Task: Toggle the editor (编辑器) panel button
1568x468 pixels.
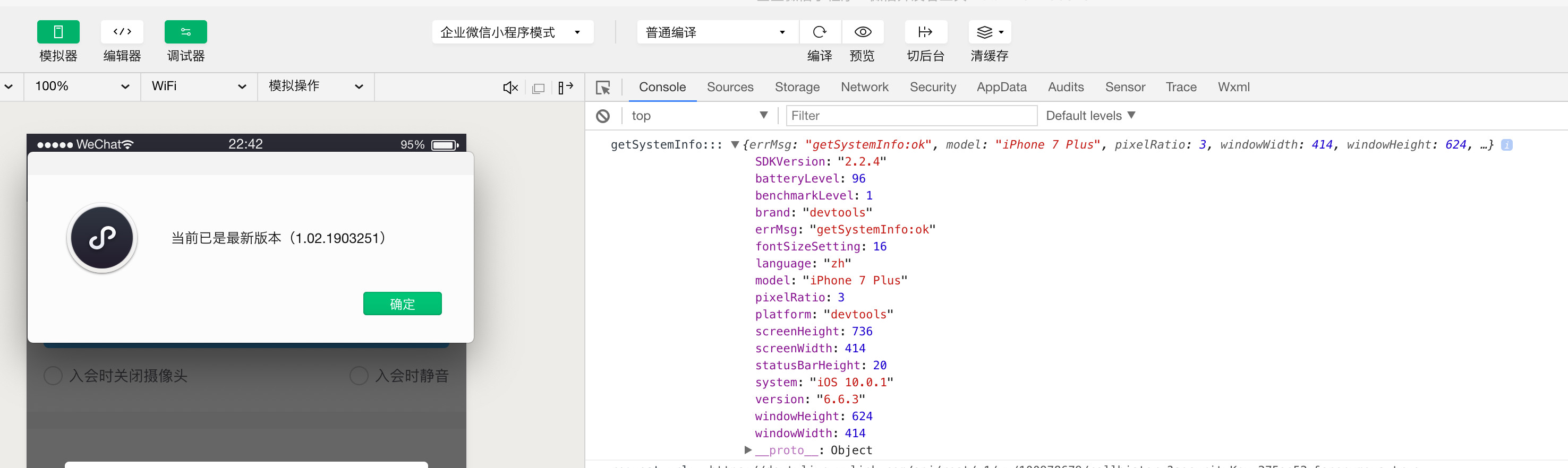Action: pyautogui.click(x=122, y=32)
